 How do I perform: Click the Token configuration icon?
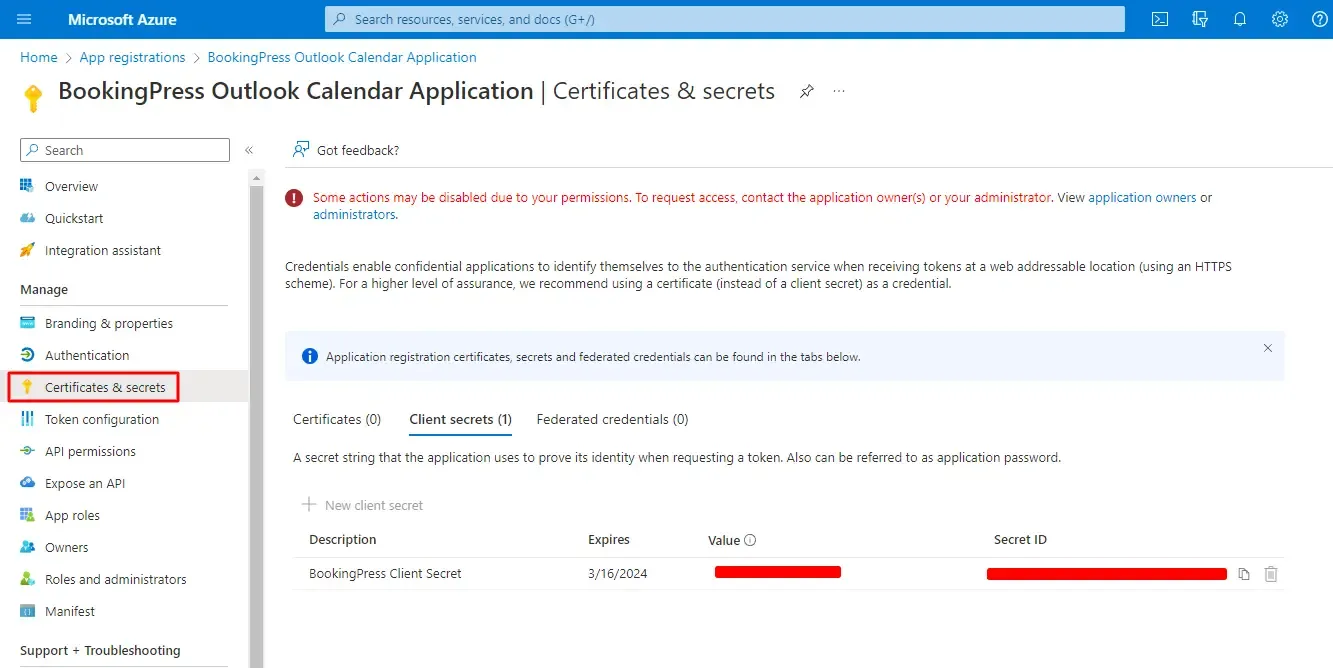click(27, 419)
